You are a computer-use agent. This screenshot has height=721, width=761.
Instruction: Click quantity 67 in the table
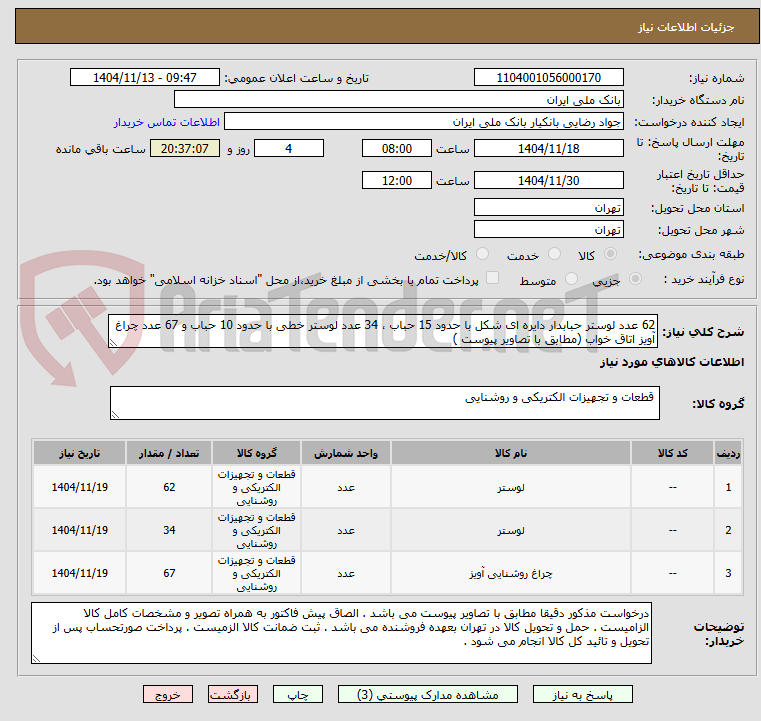pyautogui.click(x=169, y=573)
